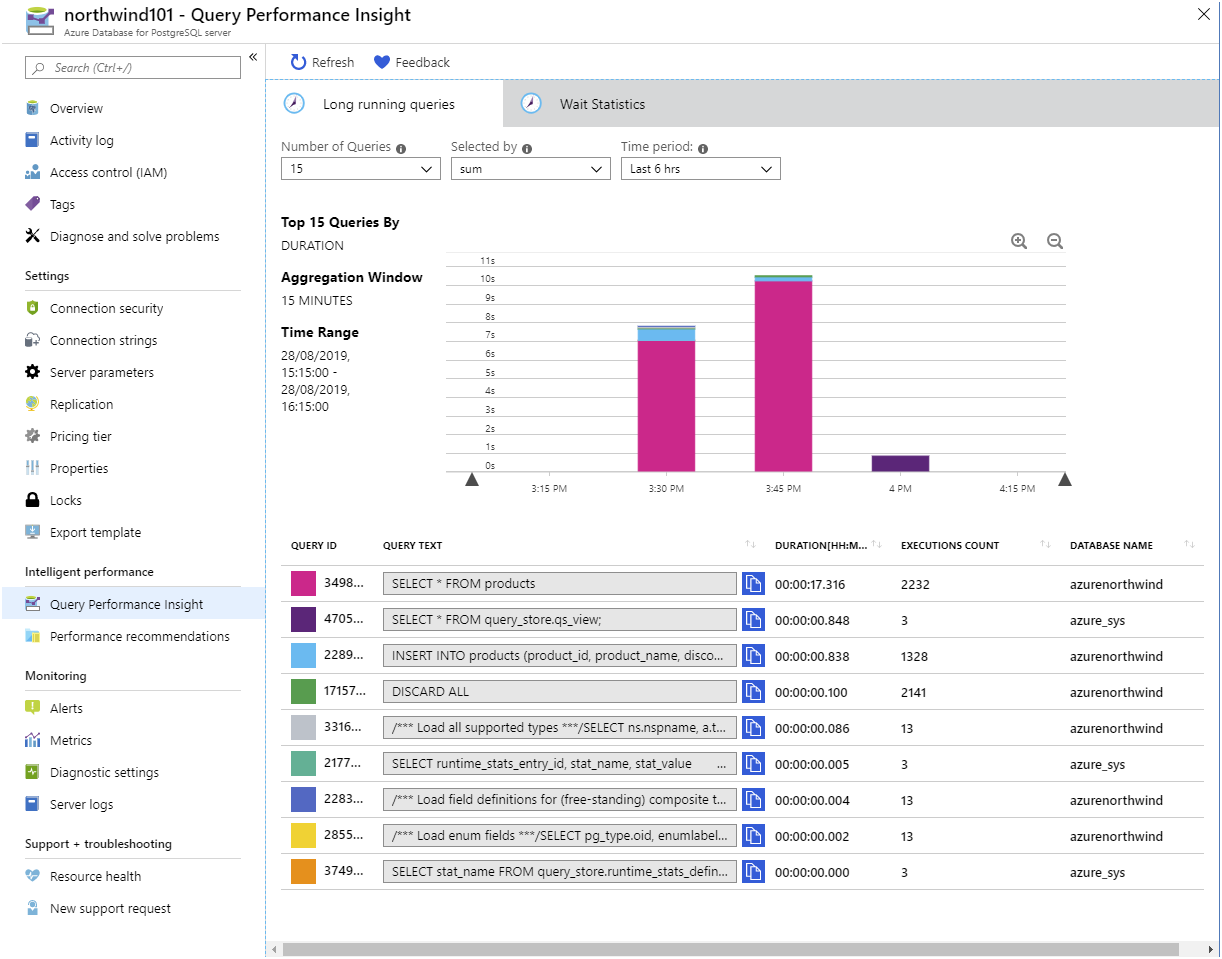Click the 4 PM purple chart bar
Viewport: 1222px width, 959px height.
click(900, 463)
